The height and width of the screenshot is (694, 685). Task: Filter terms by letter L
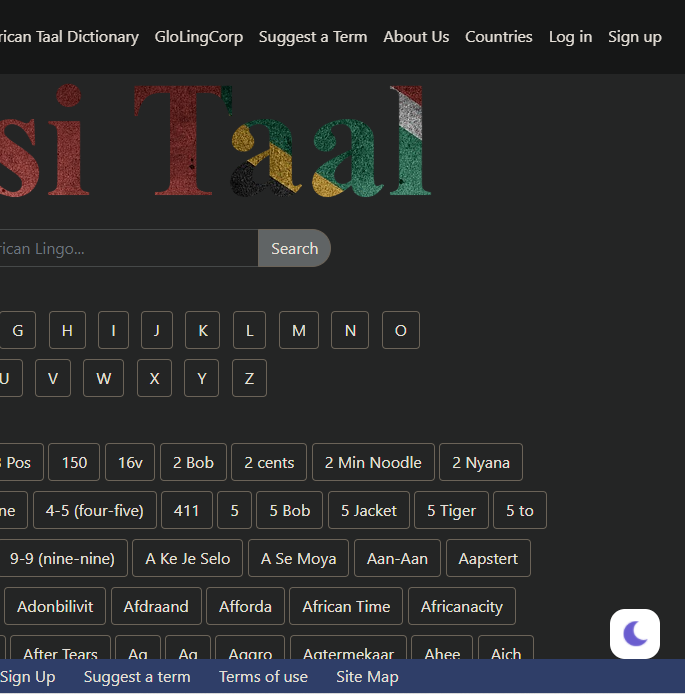click(250, 330)
